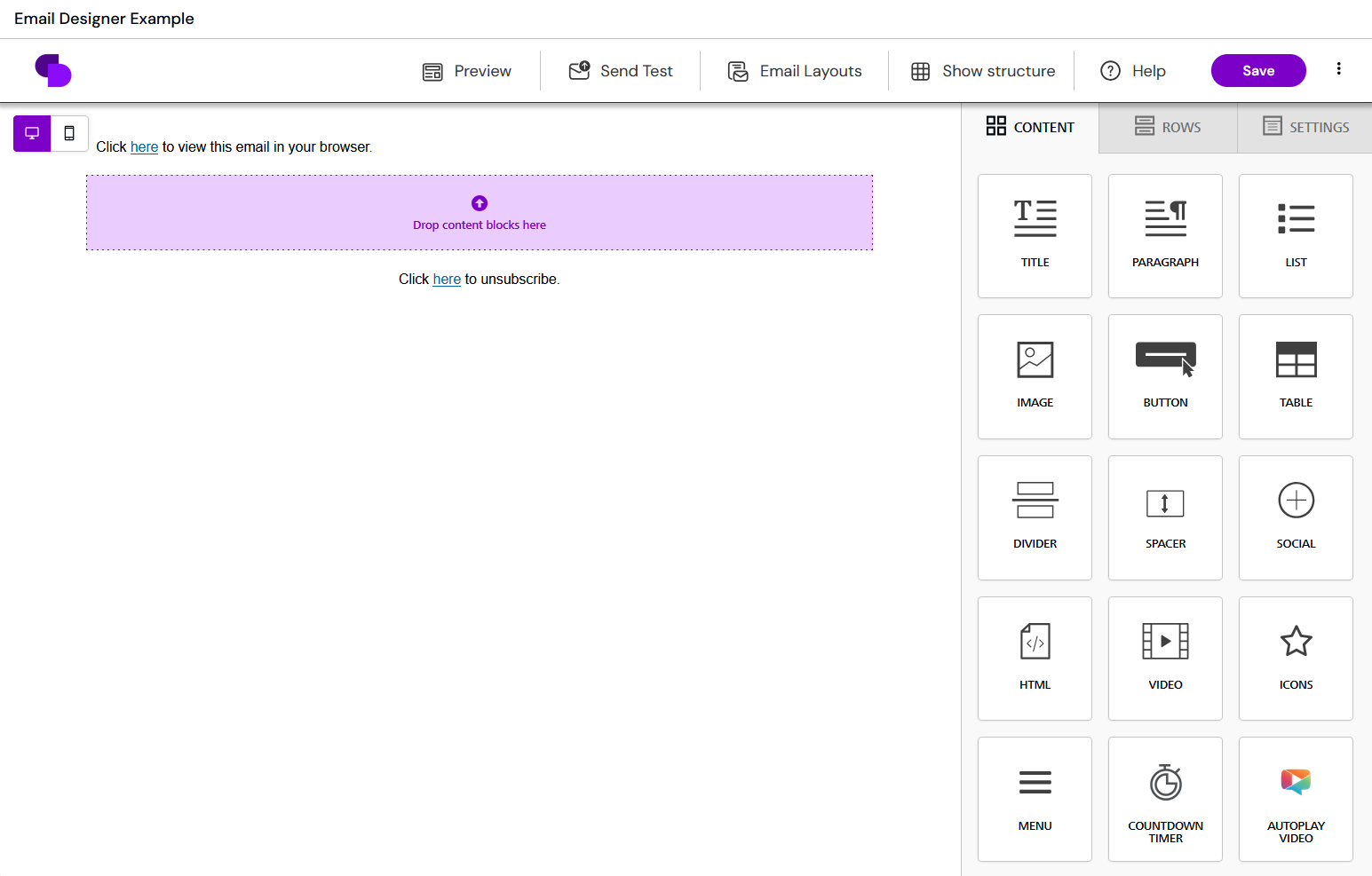Image resolution: width=1372 pixels, height=876 pixels.
Task: Click the purple app logo
Action: pos(53,70)
